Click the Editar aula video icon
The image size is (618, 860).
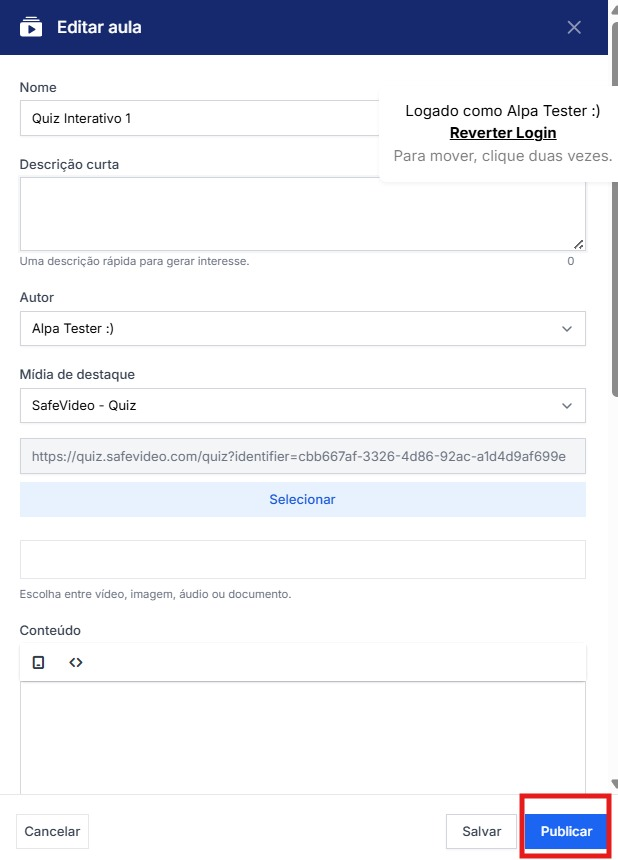pyautogui.click(x=31, y=27)
